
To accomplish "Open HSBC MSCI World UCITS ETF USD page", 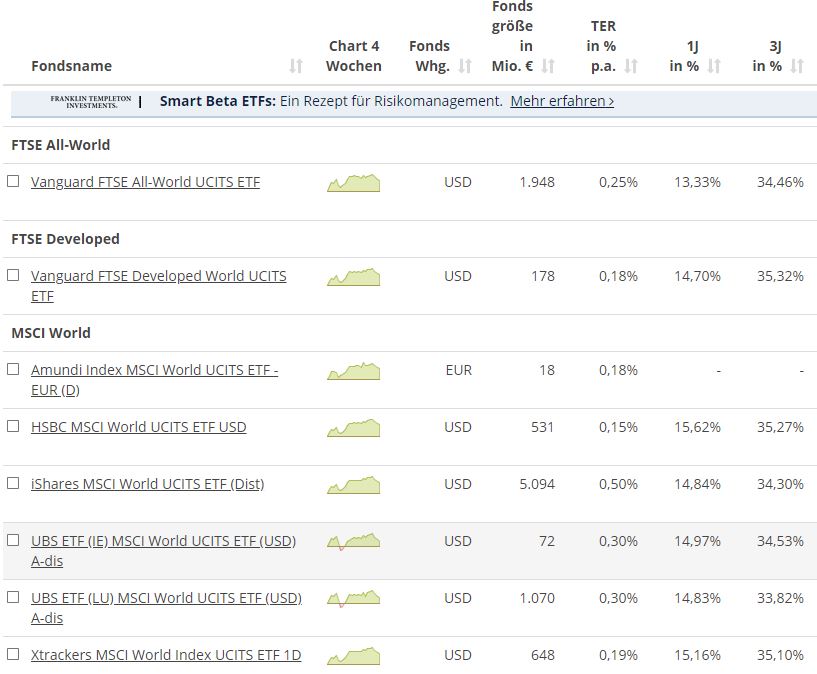I will (138, 427).
